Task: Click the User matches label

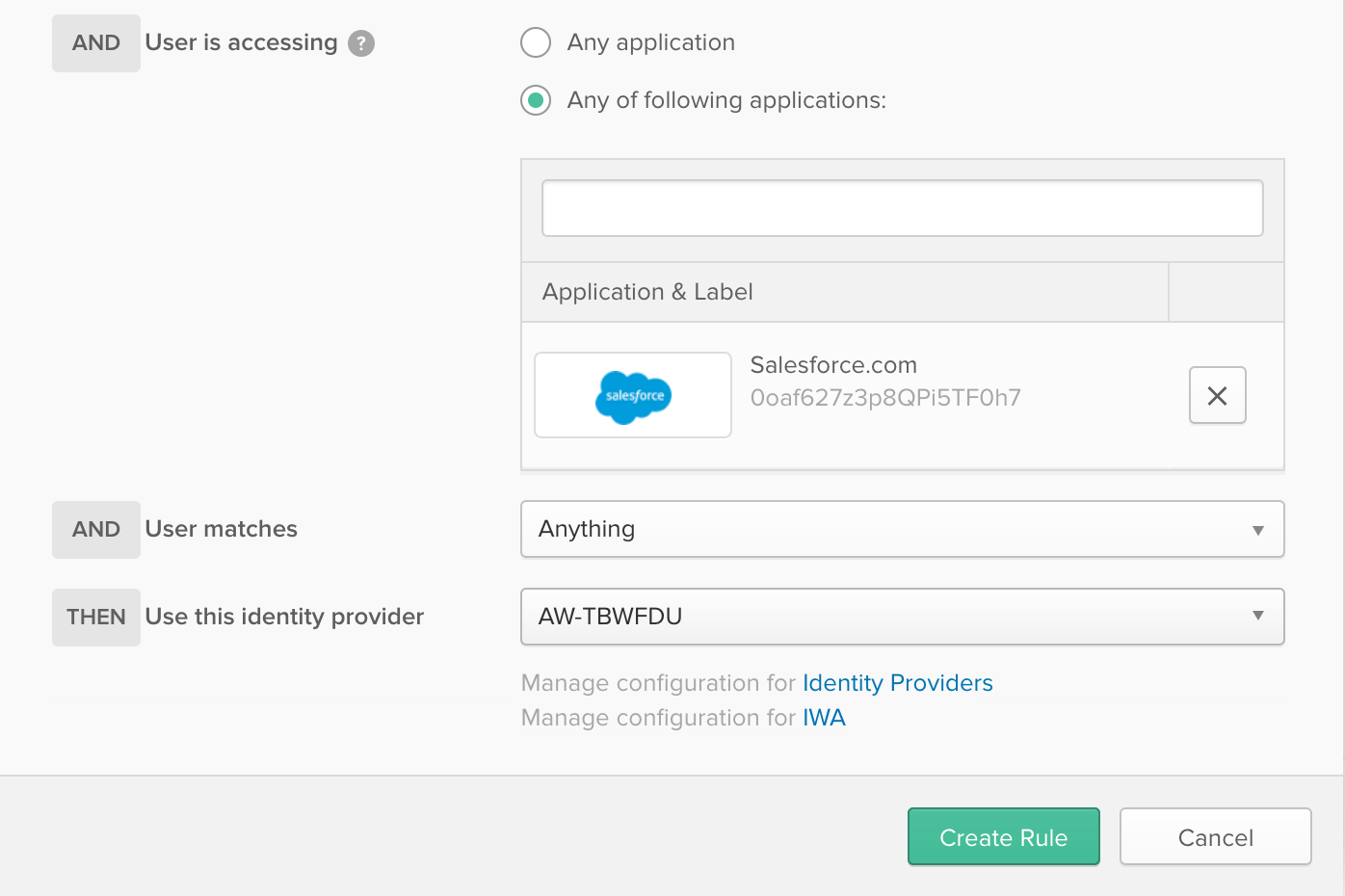Action: coord(222,529)
